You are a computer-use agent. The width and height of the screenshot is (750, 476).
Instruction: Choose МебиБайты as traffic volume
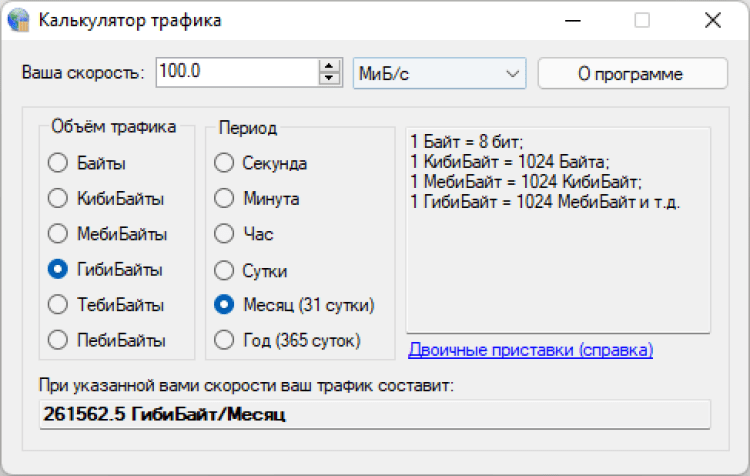[58, 234]
